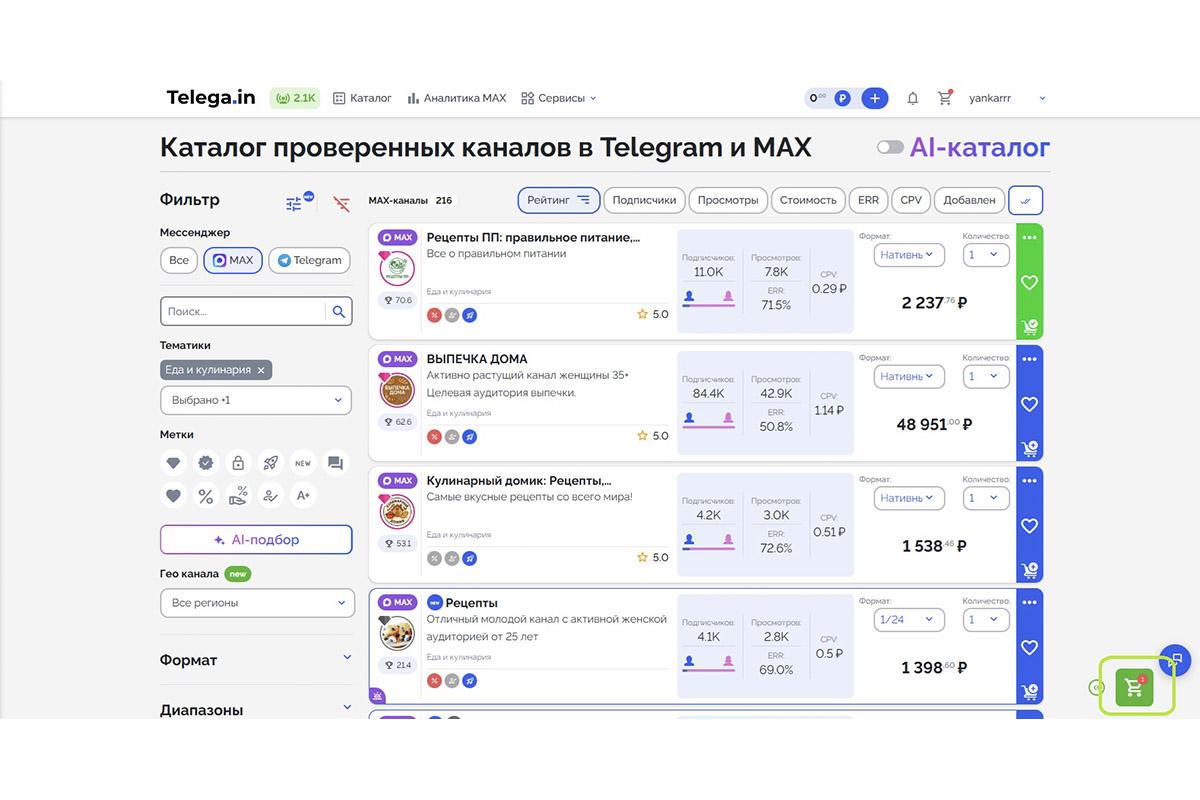This screenshot has height=800, width=1200.
Task: Sort channels by the Подписчики tab
Action: point(644,200)
